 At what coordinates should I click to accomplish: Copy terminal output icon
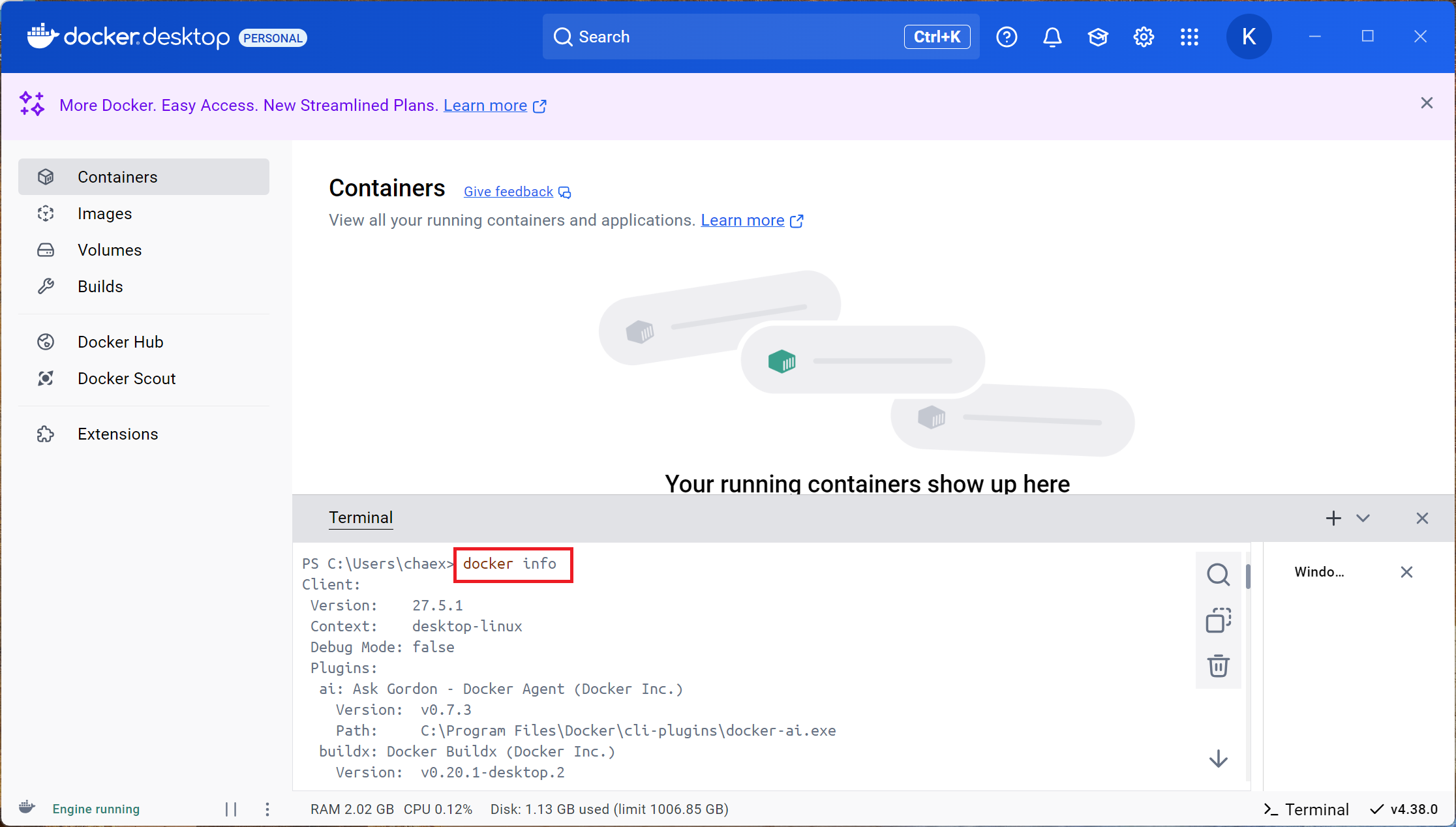tap(1218, 620)
